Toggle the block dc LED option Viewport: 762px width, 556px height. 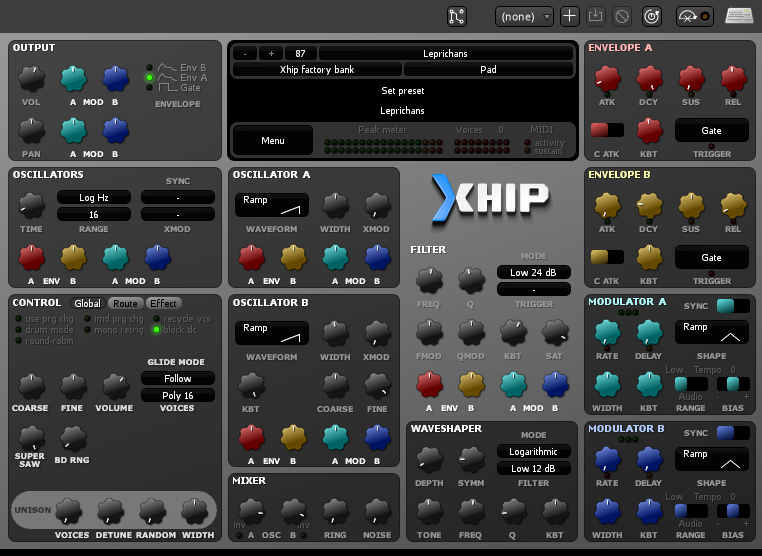(x=156, y=329)
